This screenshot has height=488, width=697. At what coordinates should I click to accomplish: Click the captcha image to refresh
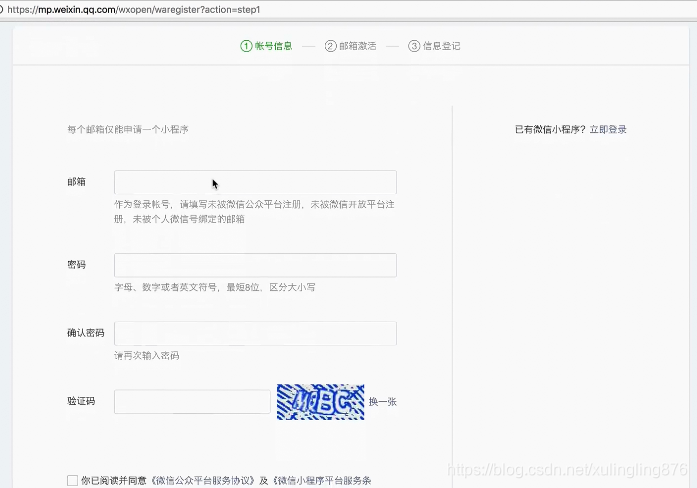[320, 402]
